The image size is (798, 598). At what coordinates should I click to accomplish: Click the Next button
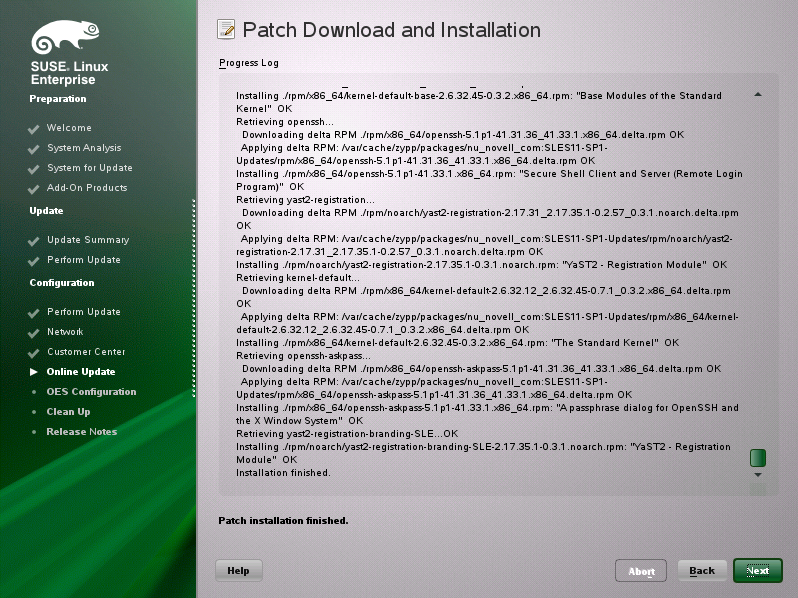click(758, 571)
